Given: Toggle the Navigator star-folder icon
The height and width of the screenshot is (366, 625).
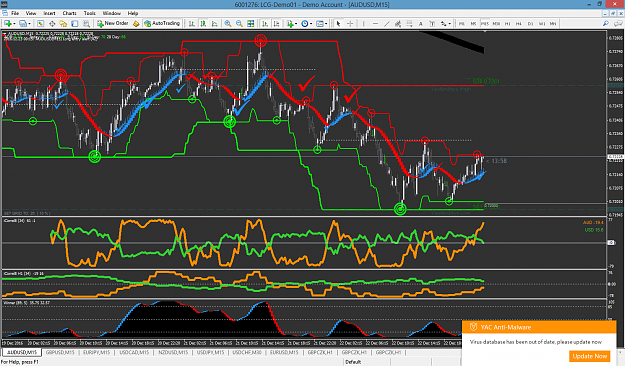Looking at the screenshot, I should [63, 24].
